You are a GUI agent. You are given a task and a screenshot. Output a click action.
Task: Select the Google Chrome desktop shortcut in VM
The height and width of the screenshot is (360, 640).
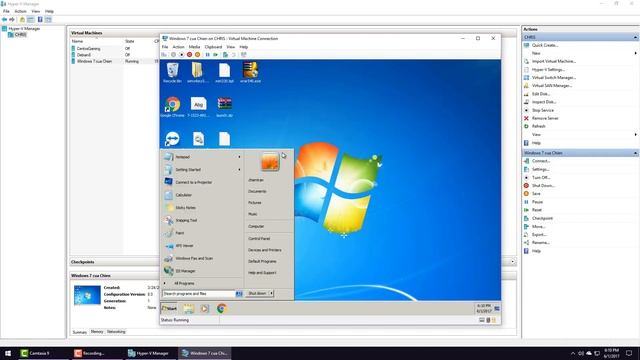[x=172, y=107]
